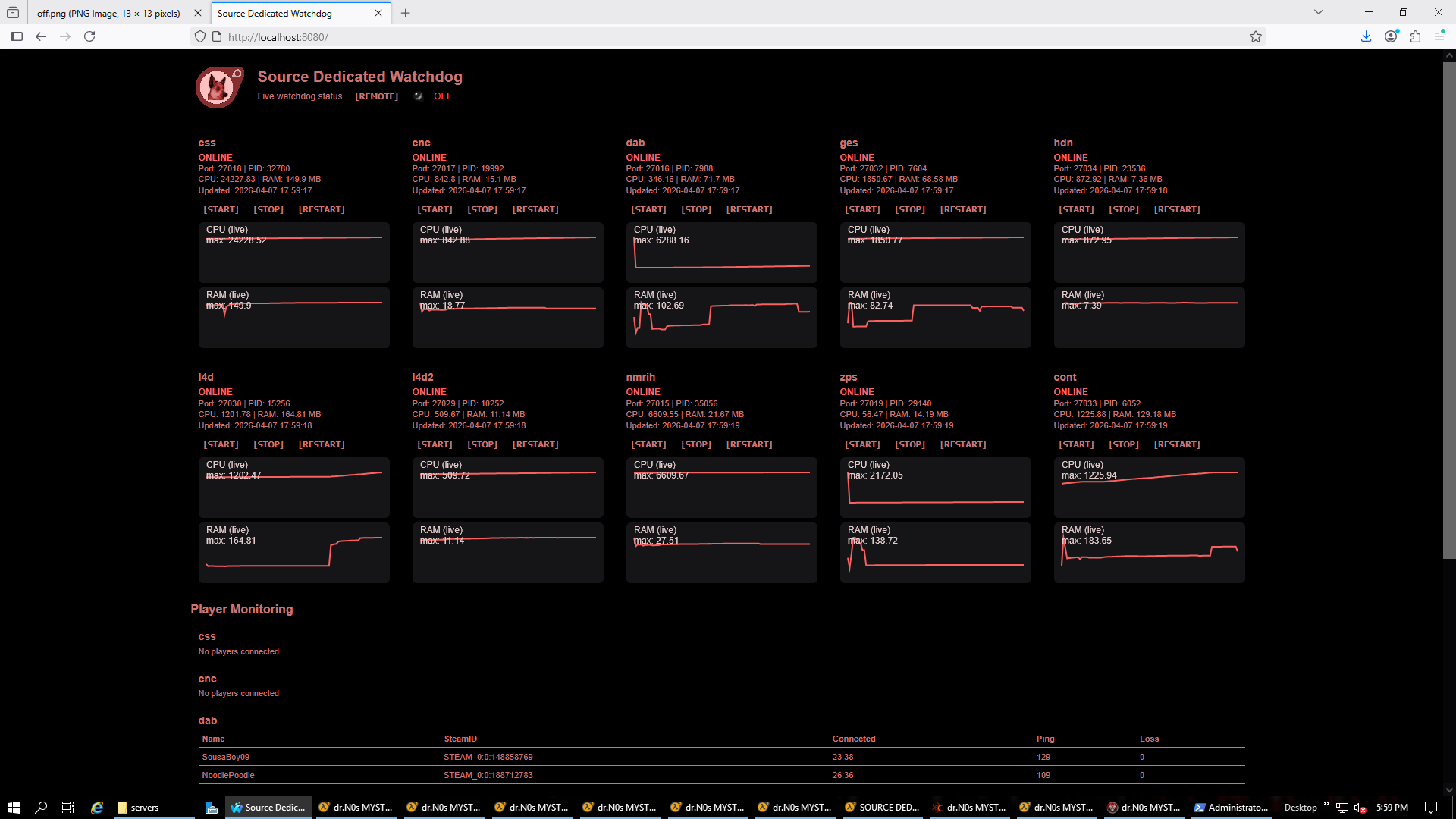1456x819 pixels.
Task: Click the Windows Task View taskbar icon
Action: 68,808
